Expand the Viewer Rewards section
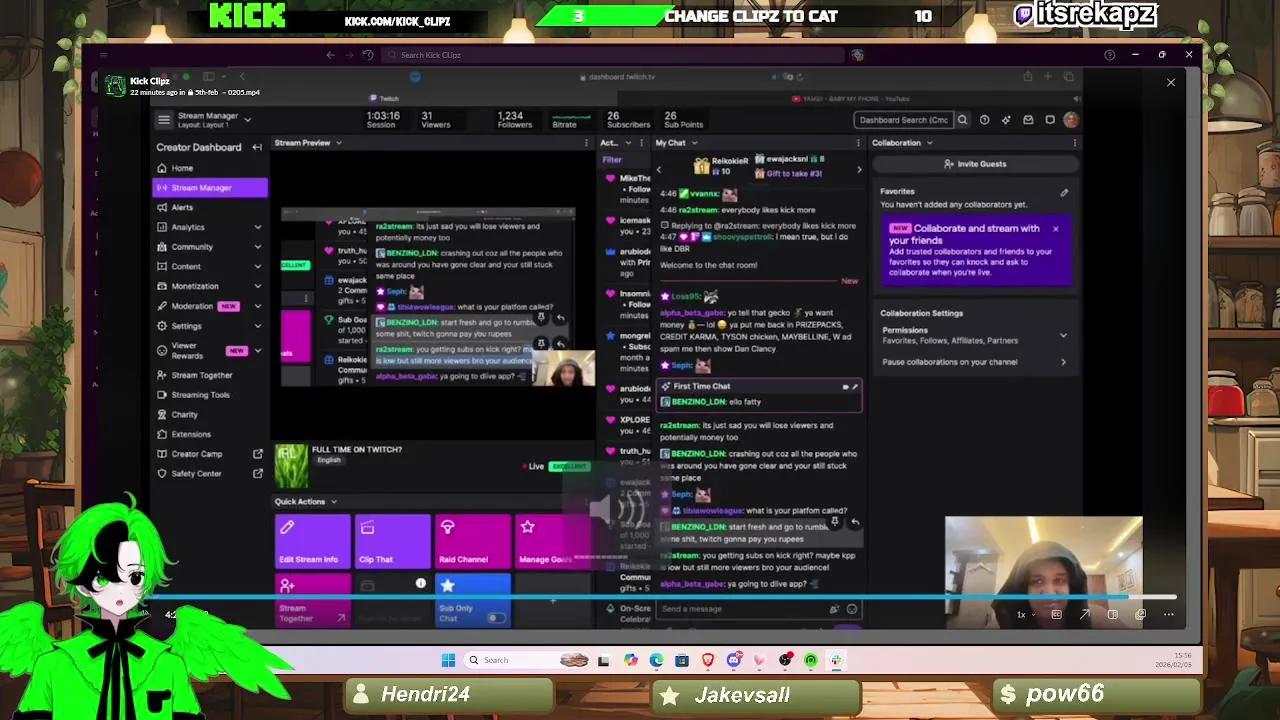Viewport: 1280px width, 720px height. tap(257, 350)
